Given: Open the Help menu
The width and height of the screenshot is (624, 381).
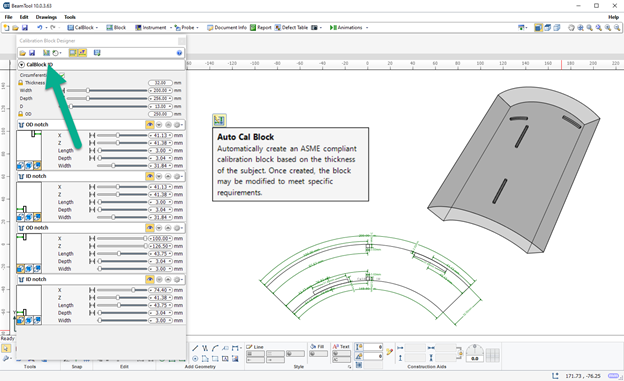Looking at the screenshot, I should (x=613, y=17).
